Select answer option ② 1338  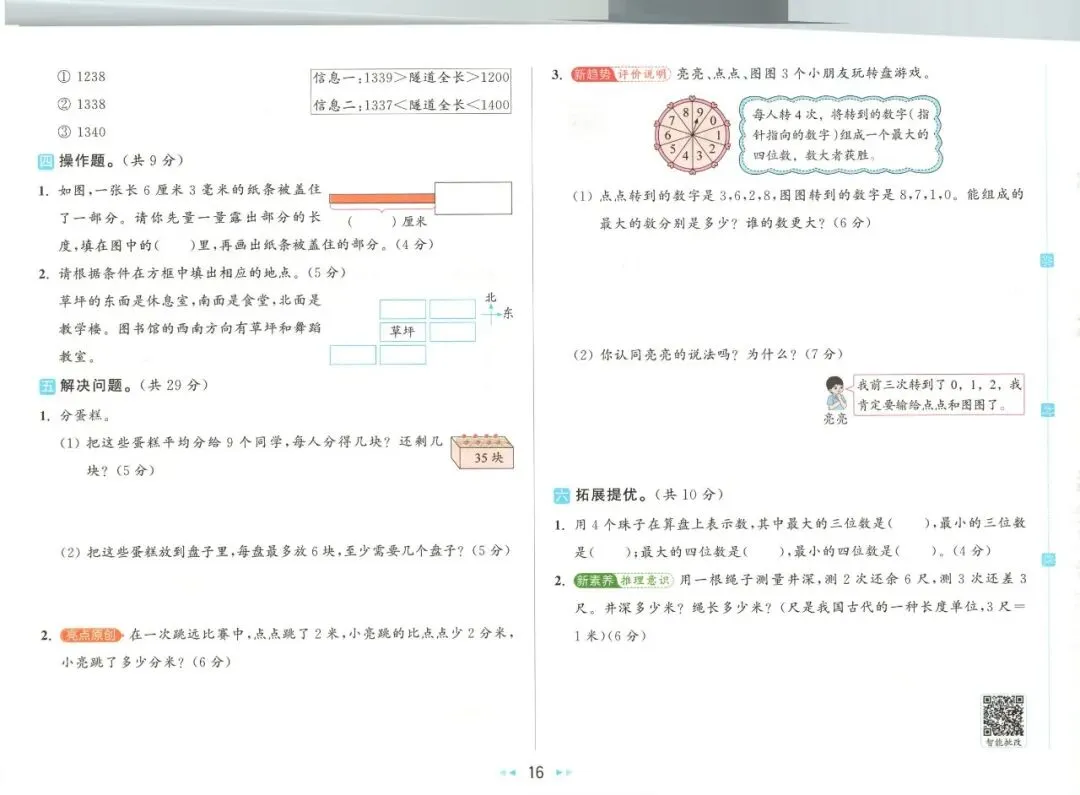click(x=84, y=104)
